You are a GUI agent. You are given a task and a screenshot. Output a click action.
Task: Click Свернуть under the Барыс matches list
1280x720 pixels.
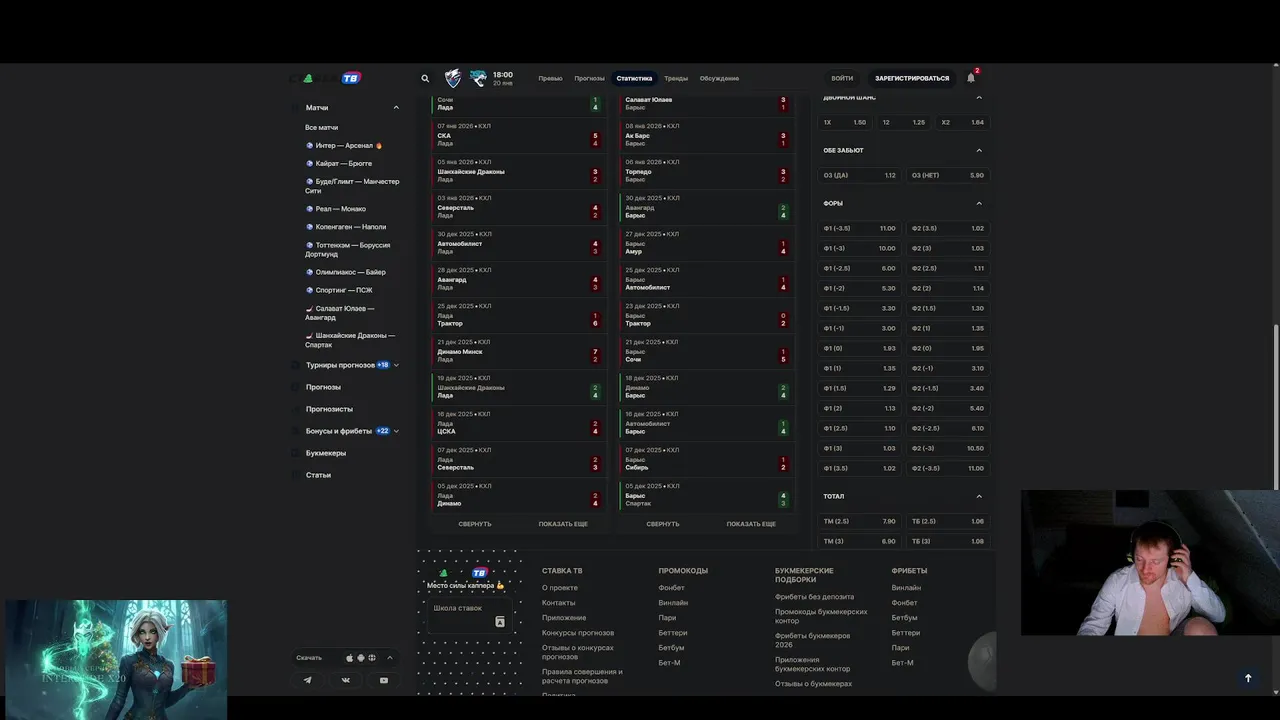tap(663, 524)
